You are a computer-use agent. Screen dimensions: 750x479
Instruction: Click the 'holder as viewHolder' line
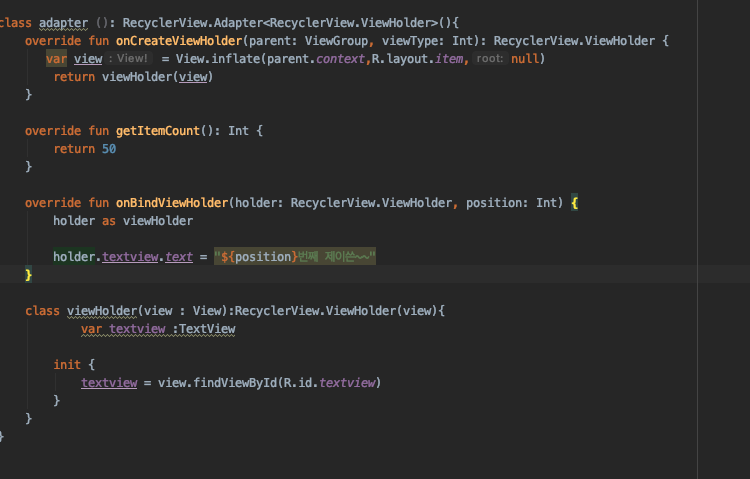[x=123, y=221]
